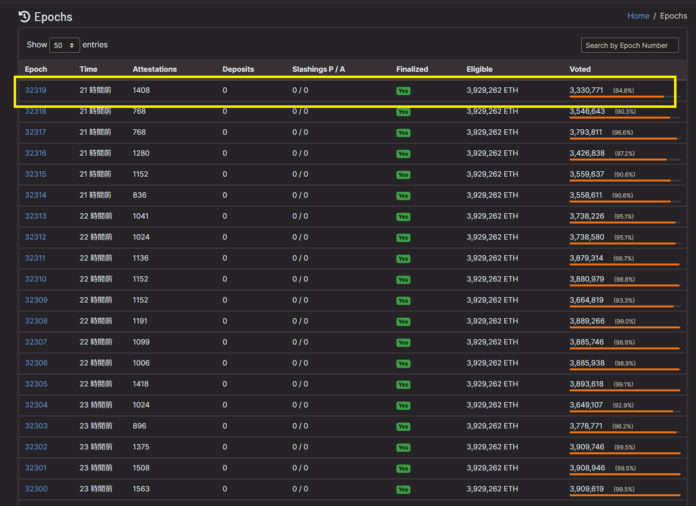Click the Yes finalized badge for epoch 32305
The image size is (696, 506).
[403, 384]
